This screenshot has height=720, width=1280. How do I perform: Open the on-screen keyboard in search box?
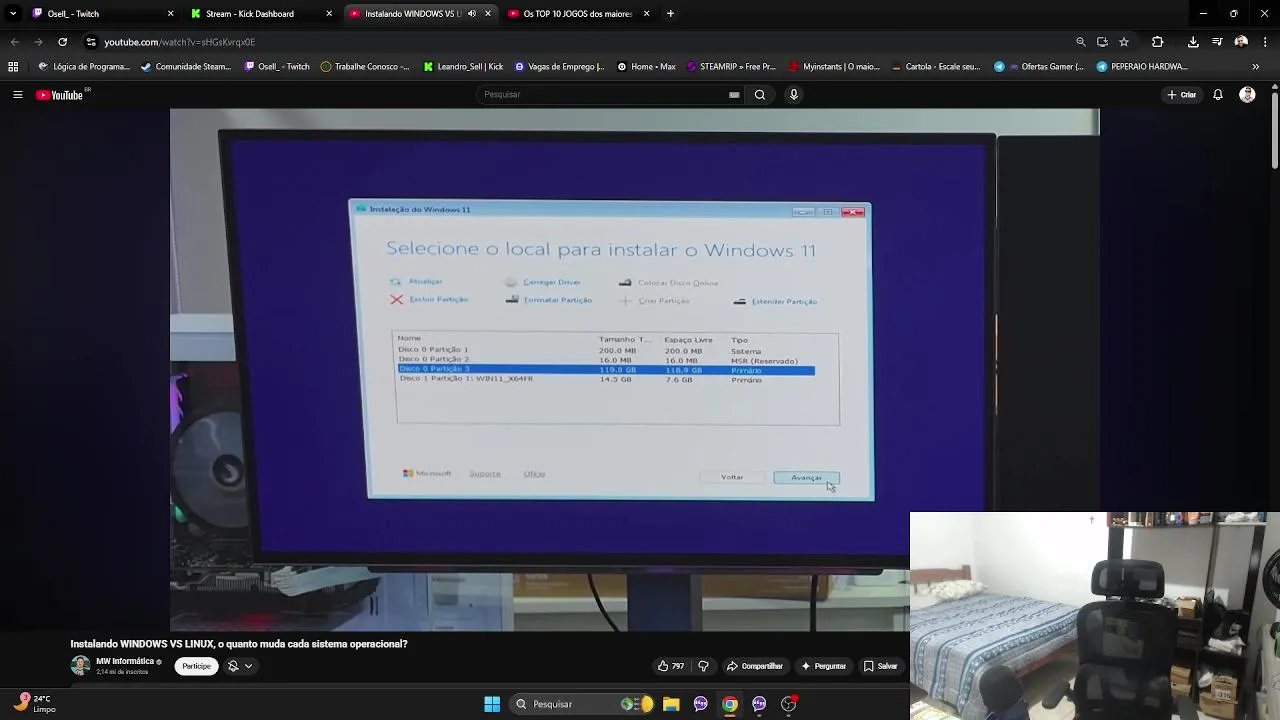[734, 95]
